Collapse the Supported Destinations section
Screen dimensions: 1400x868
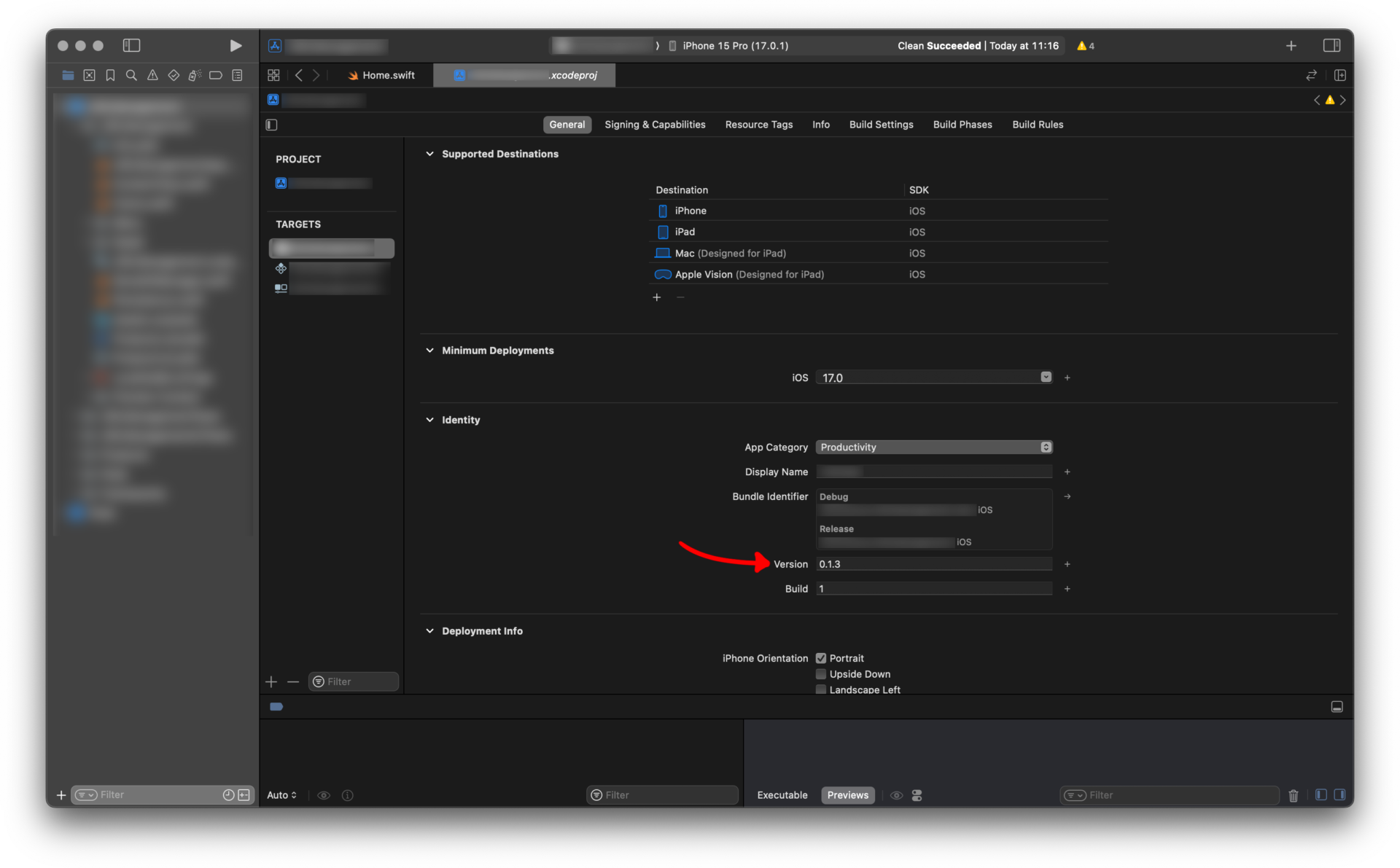pyautogui.click(x=429, y=154)
